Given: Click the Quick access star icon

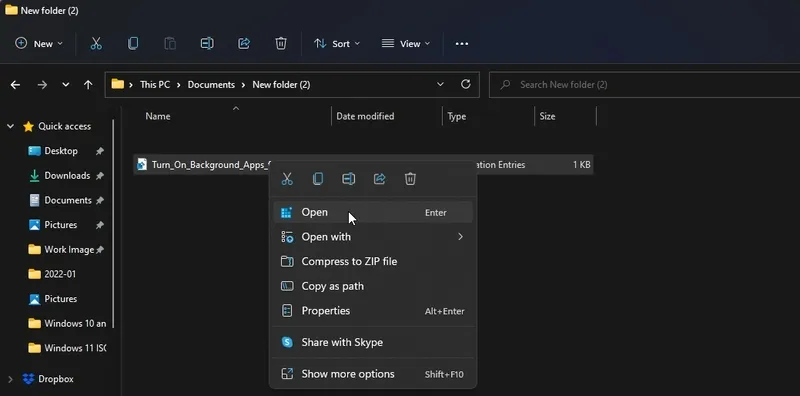Looking at the screenshot, I should pyautogui.click(x=29, y=127).
